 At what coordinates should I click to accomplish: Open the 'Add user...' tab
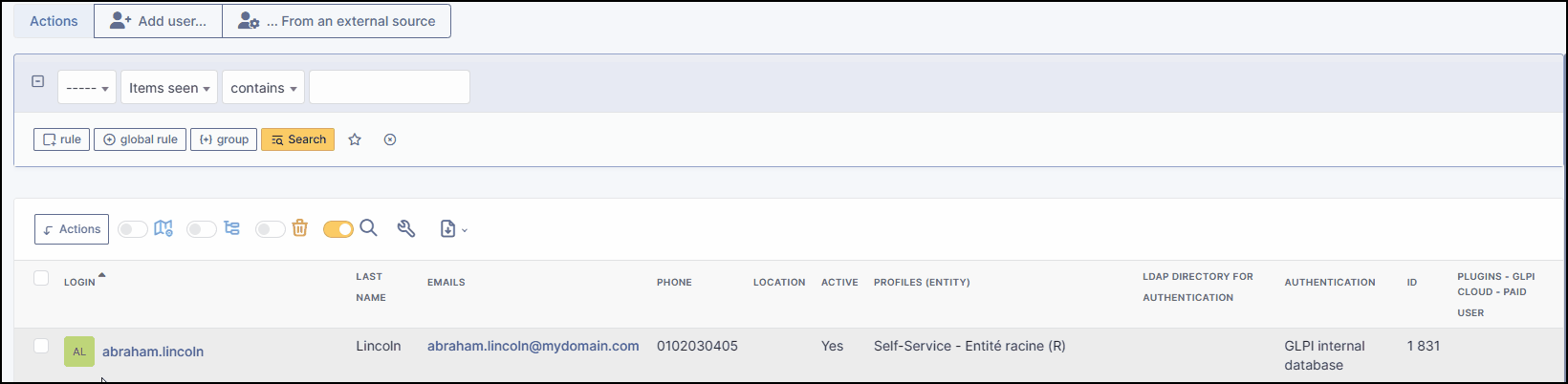click(x=158, y=21)
